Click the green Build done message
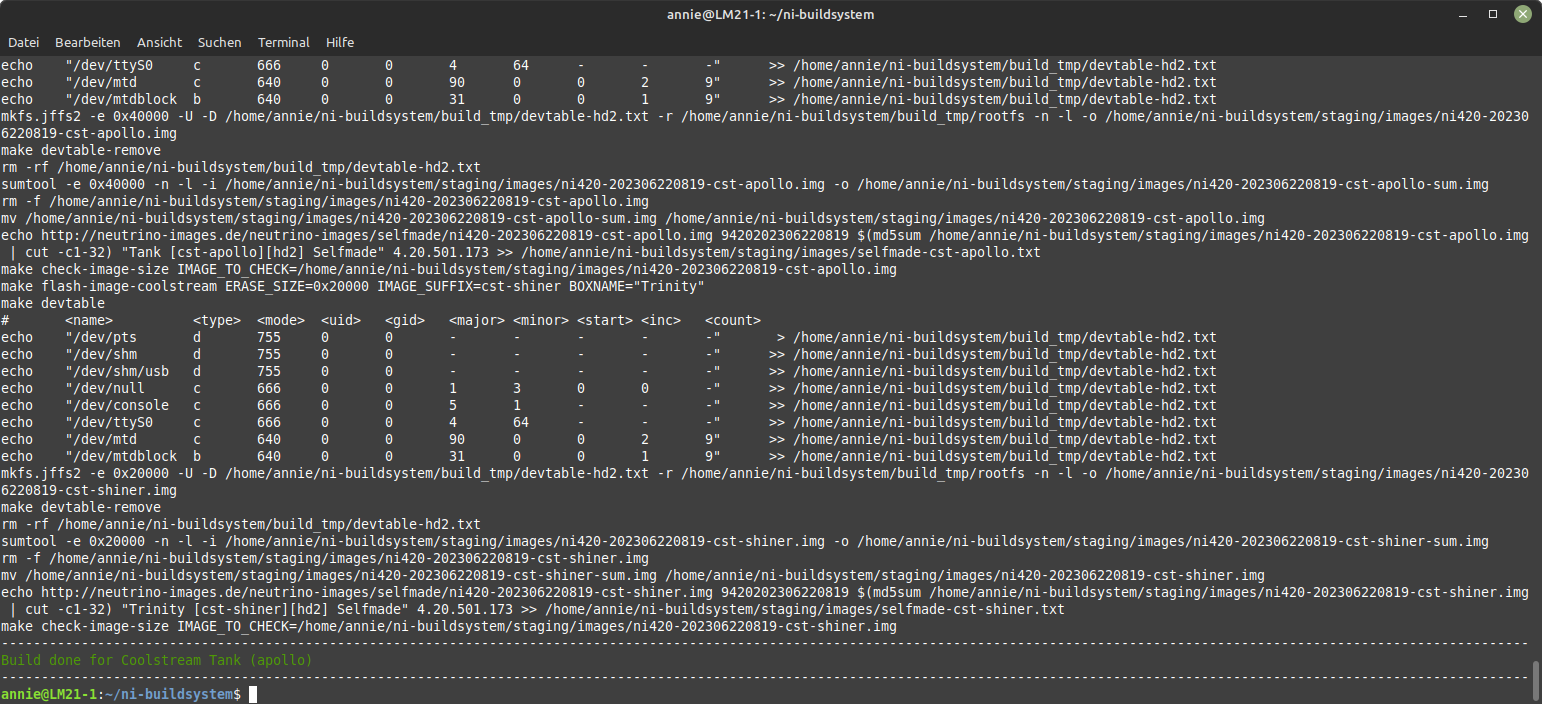Viewport: 1542px width, 704px height. coord(157,661)
